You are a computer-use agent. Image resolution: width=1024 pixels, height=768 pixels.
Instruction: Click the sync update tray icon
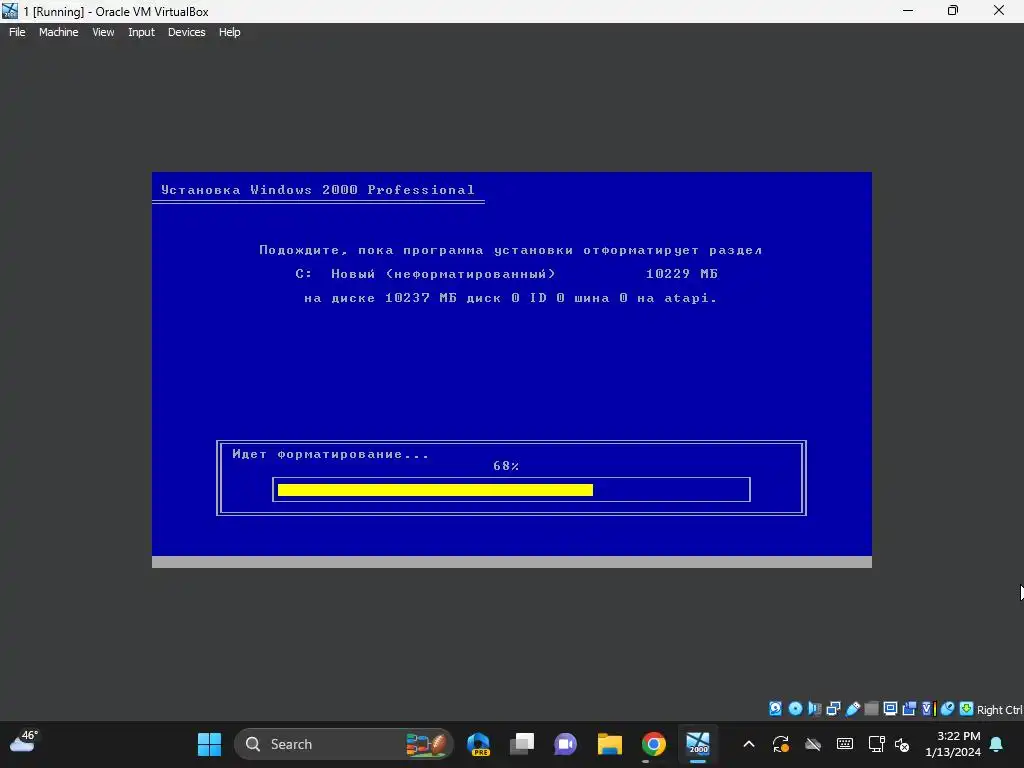[781, 744]
